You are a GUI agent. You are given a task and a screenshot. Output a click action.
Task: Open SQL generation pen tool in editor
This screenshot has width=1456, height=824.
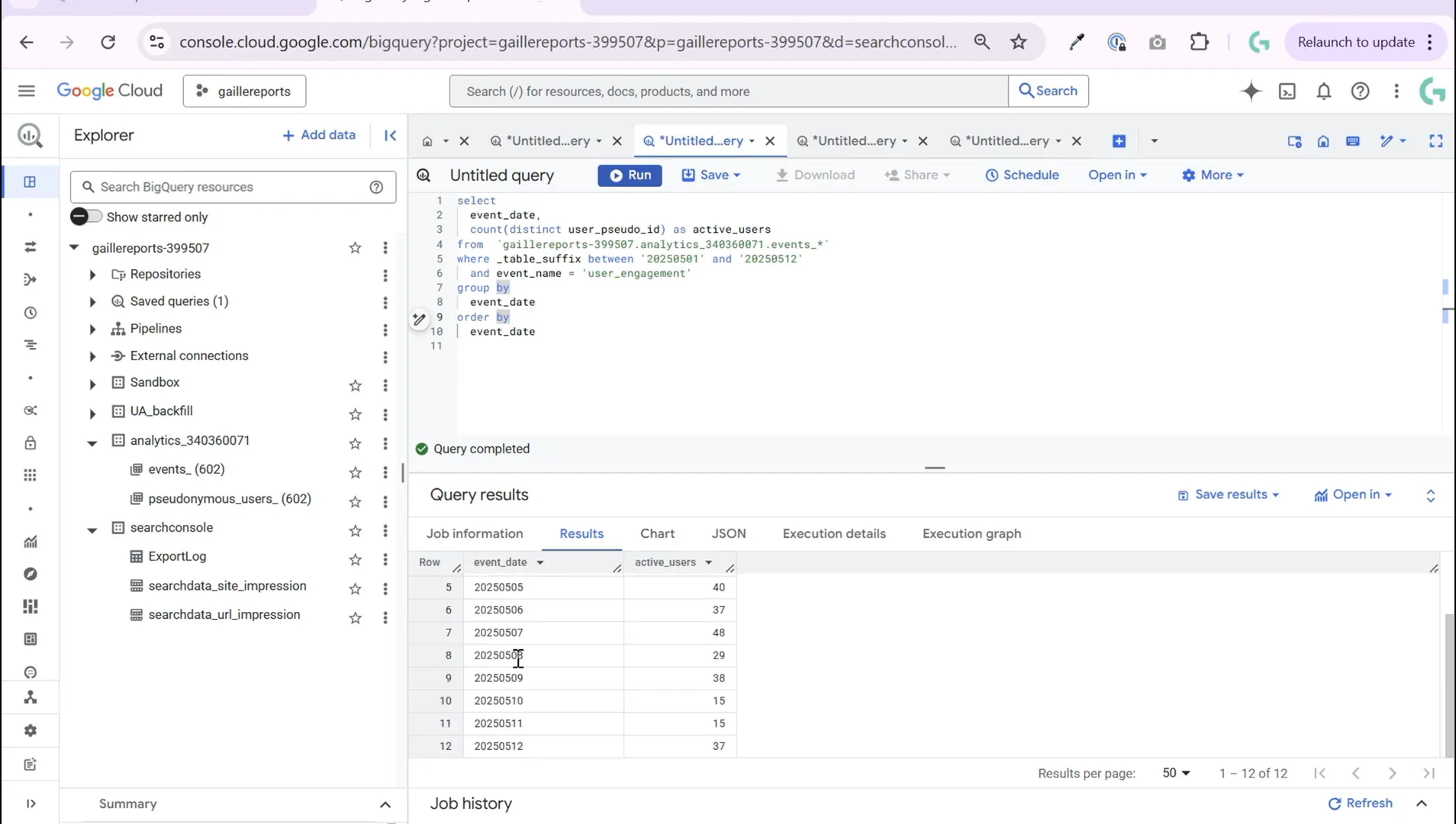419,319
